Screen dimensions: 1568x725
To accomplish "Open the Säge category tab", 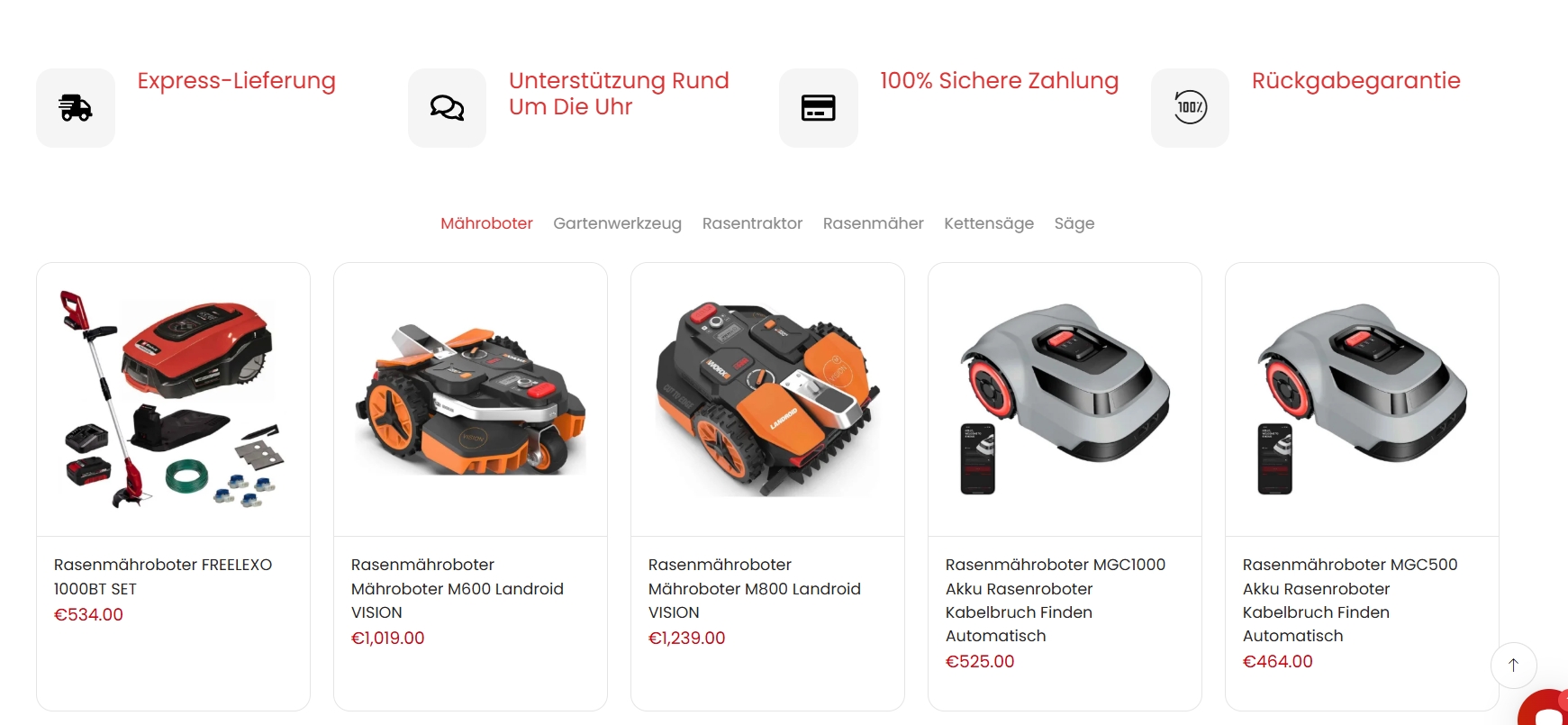I will coord(1074,223).
